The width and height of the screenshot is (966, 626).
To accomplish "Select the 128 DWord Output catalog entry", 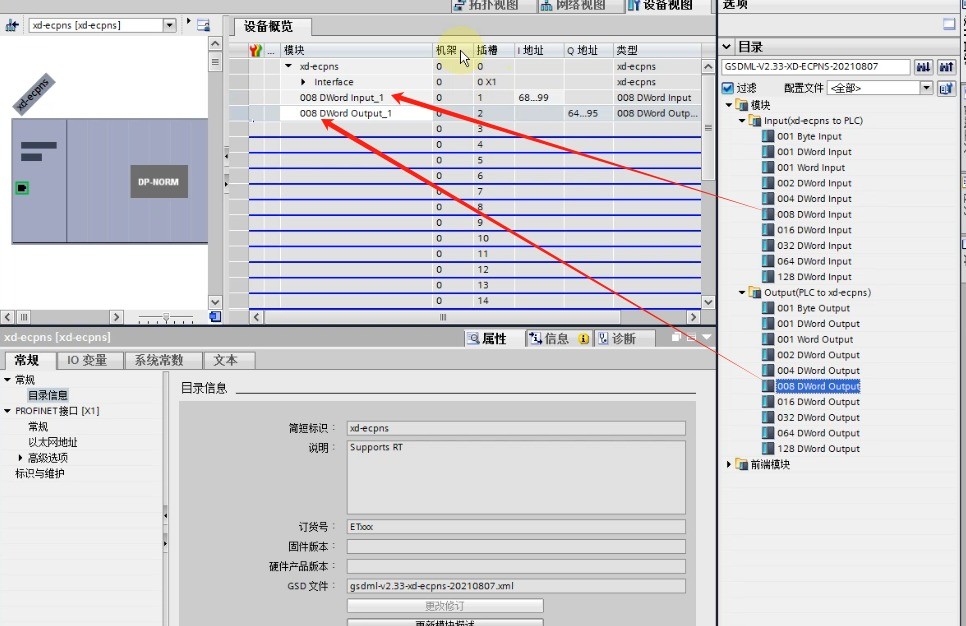I will pos(818,449).
